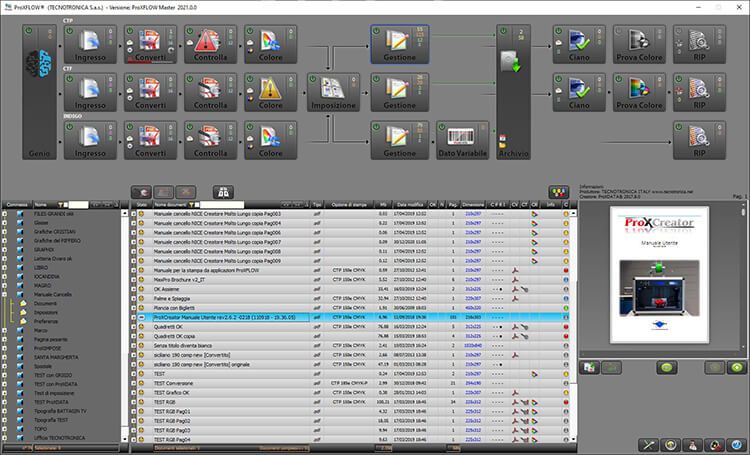This screenshot has width=750, height=455.
Task: Sort by the Data modifica column header
Action: click(409, 205)
